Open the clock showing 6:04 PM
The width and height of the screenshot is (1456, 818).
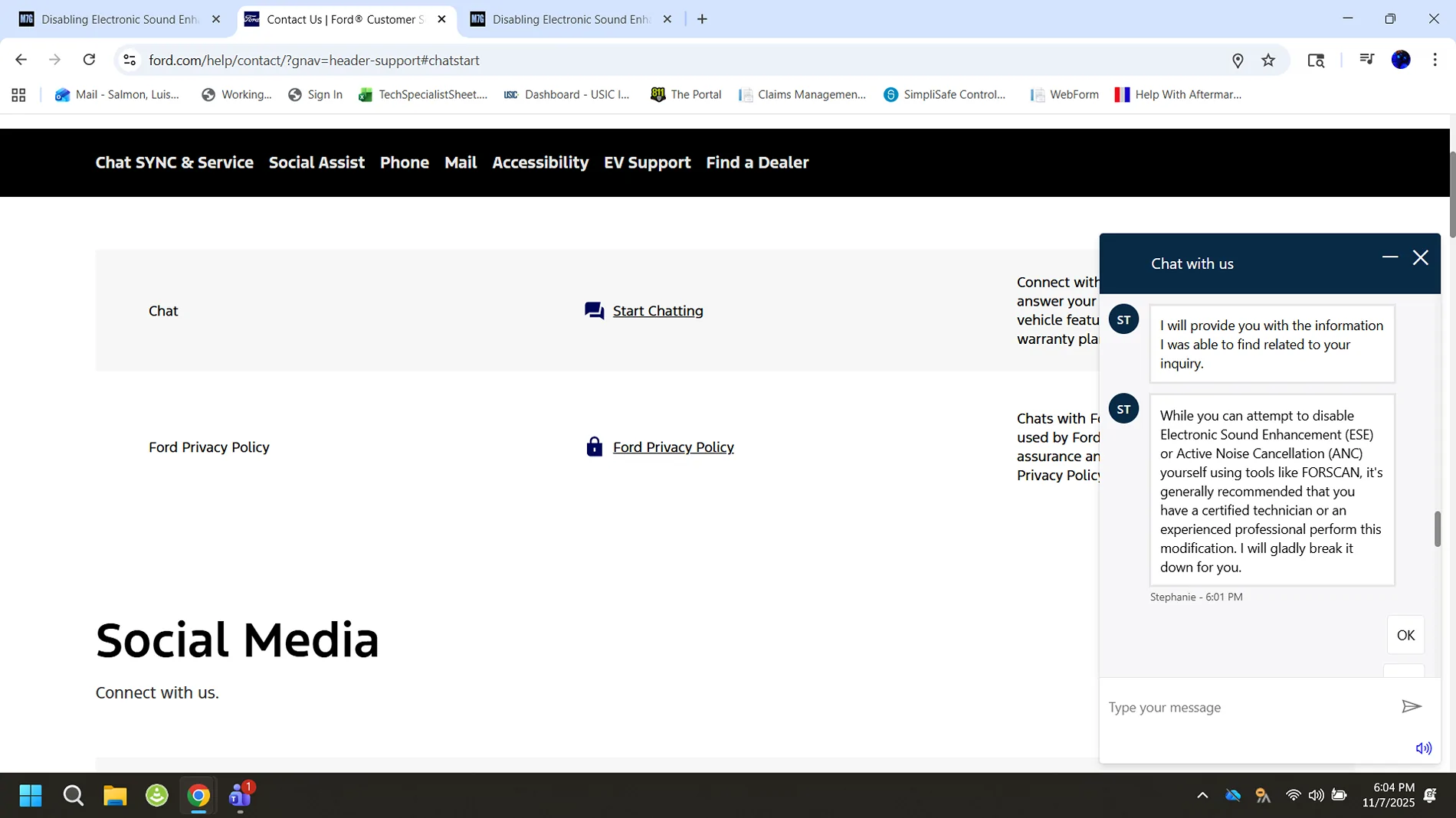pyautogui.click(x=1389, y=795)
